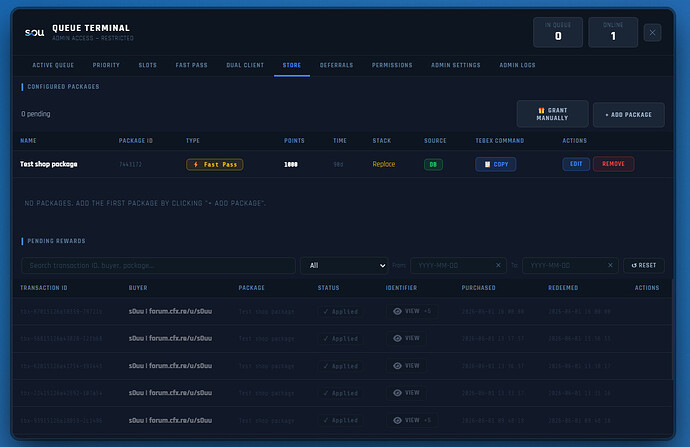Focus the To date field
690x447 pixels.
pyautogui.click(x=570, y=265)
